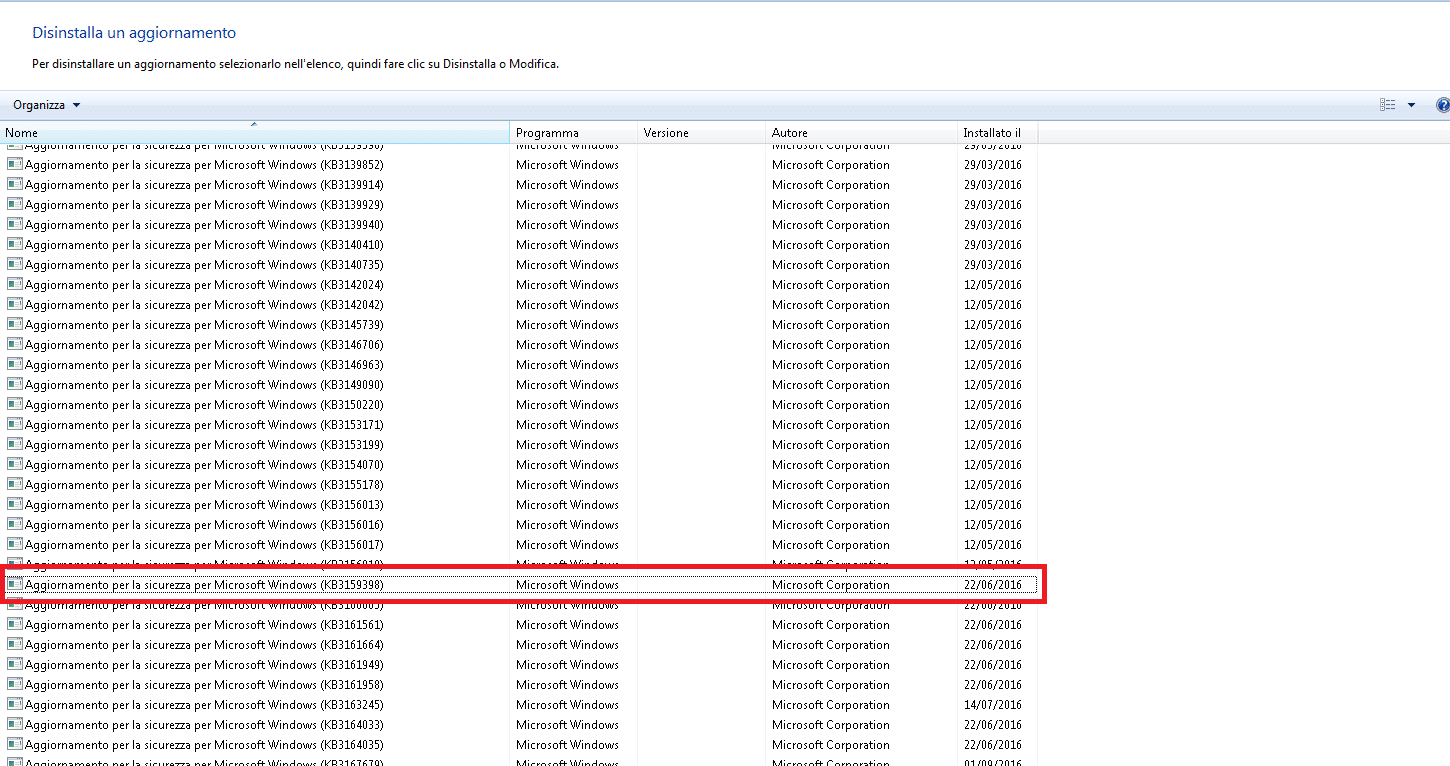Click icon of update KB3159398
Screen dimensions: 1450x766
[x=15, y=585]
